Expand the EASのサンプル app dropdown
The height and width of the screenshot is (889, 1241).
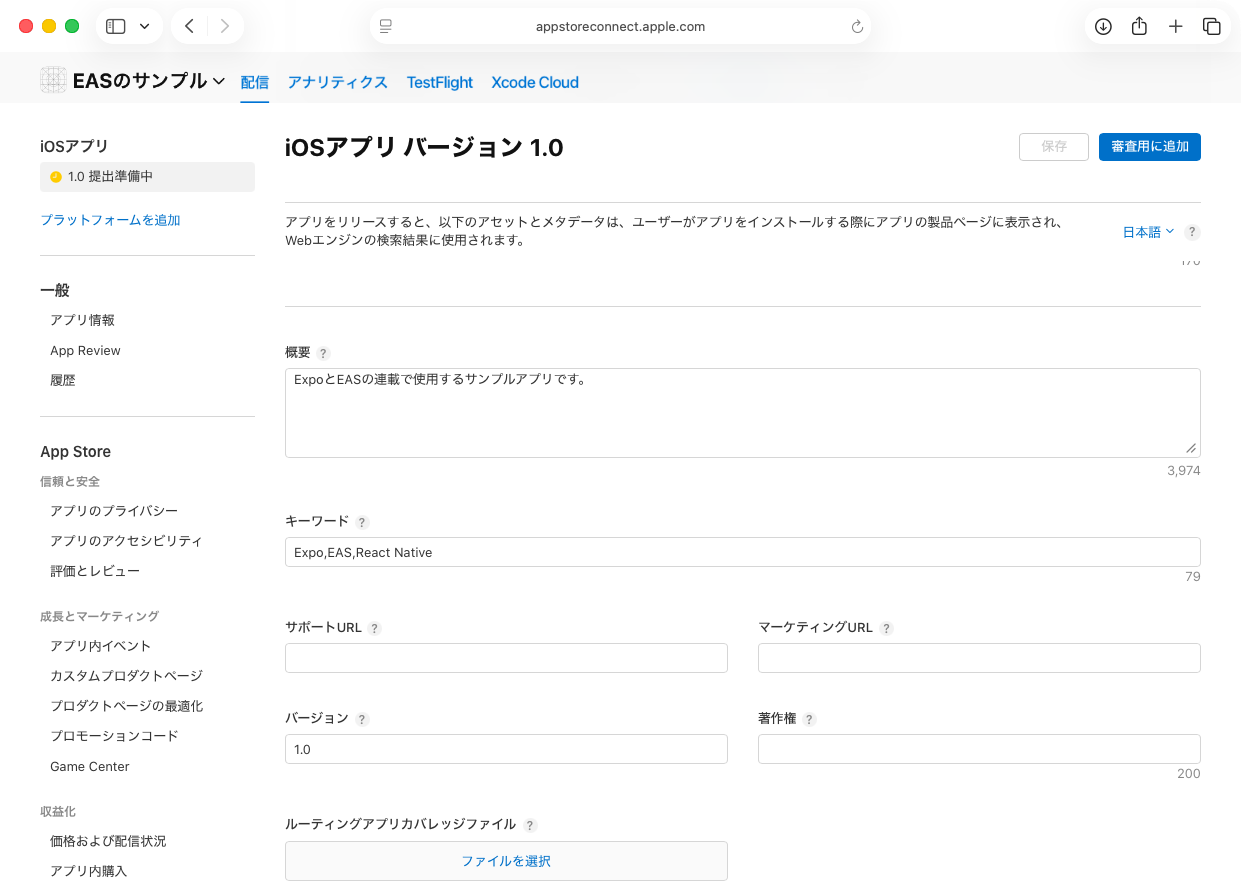219,82
